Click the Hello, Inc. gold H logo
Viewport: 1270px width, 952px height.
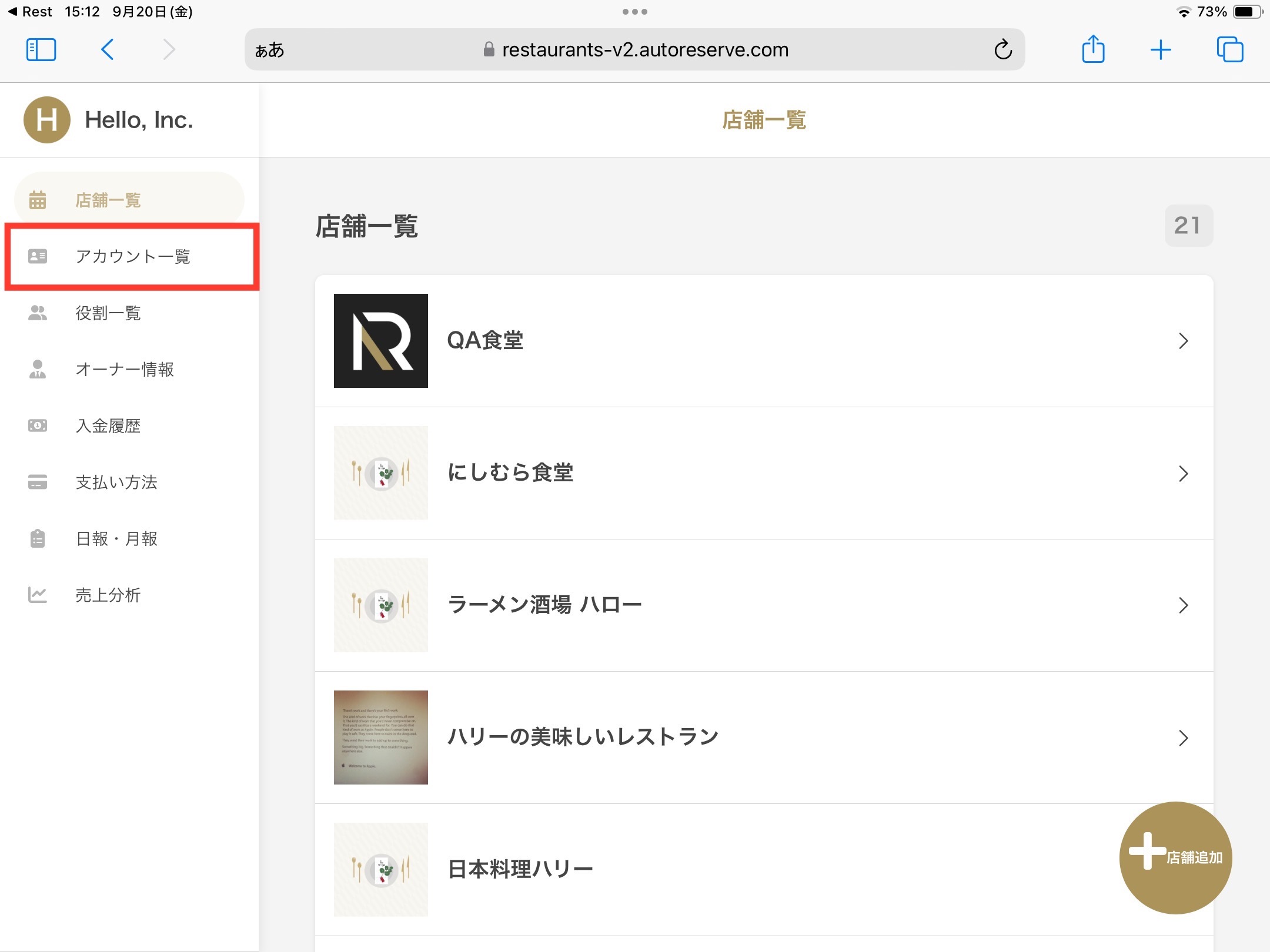point(47,120)
